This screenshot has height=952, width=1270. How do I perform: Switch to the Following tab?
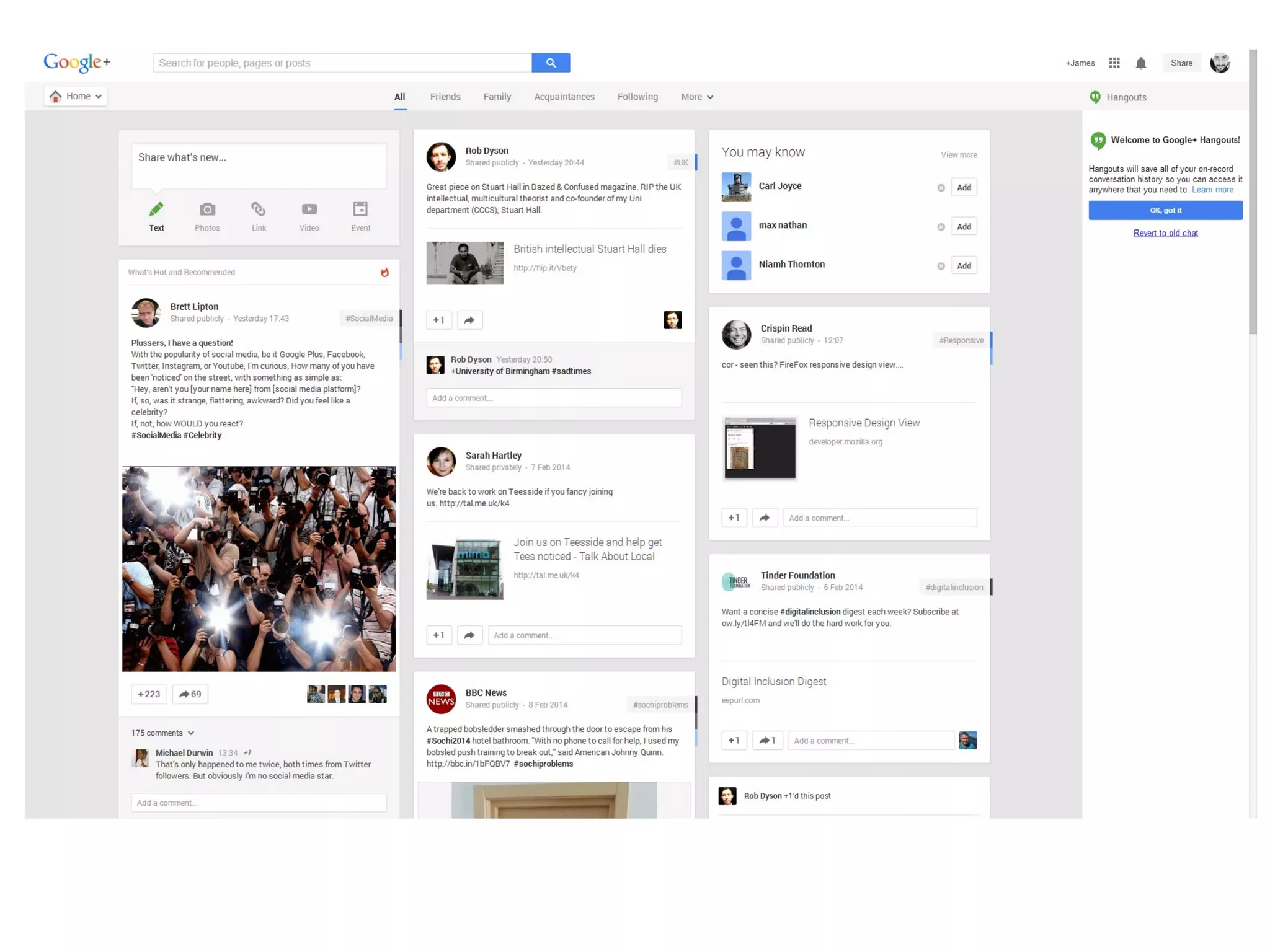pyautogui.click(x=637, y=97)
